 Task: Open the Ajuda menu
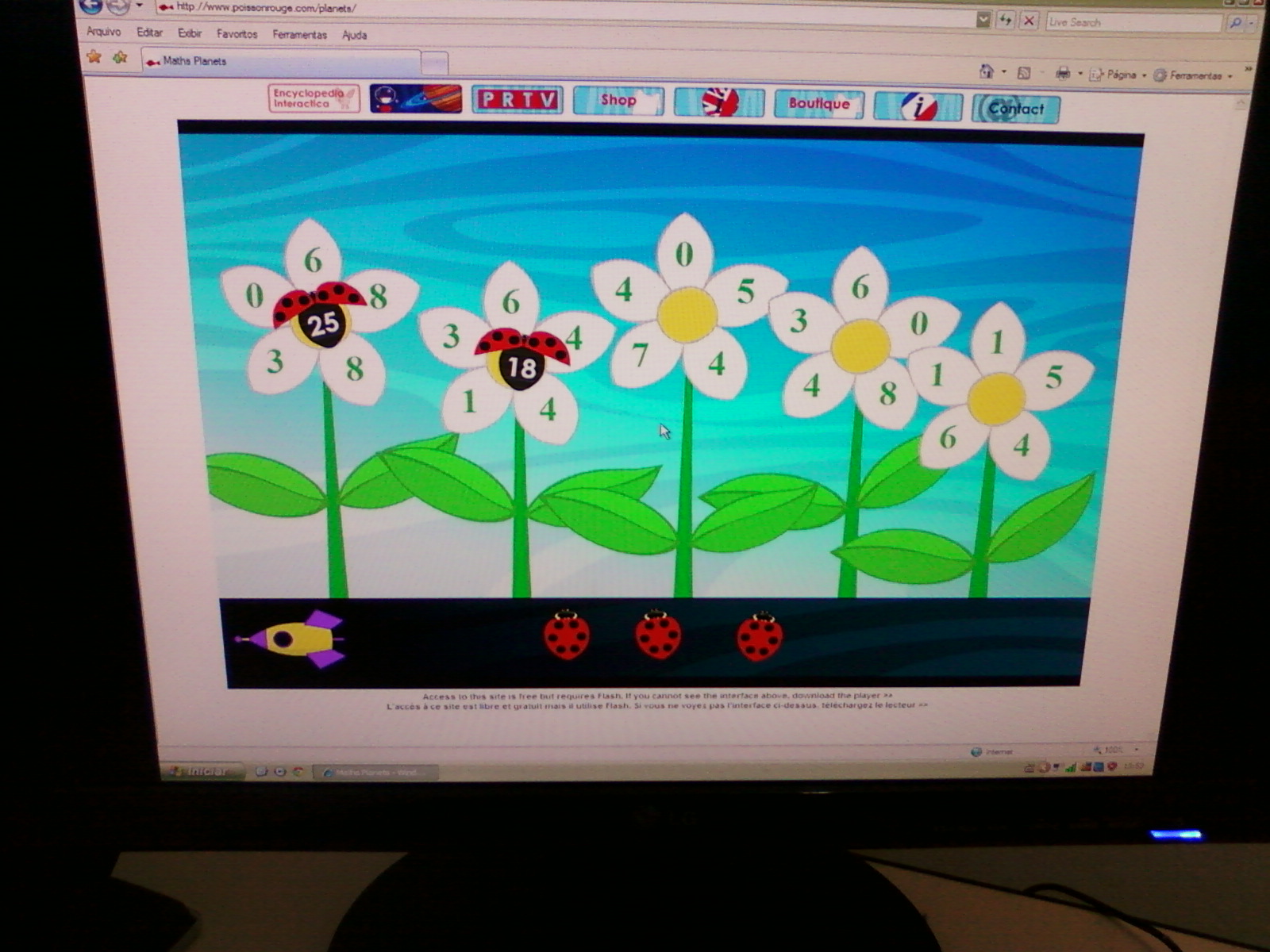click(x=354, y=35)
